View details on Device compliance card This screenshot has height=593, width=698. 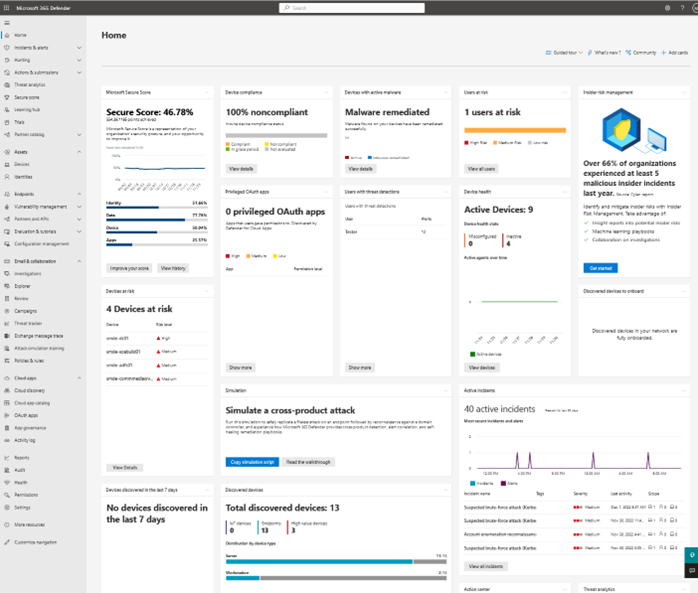[x=241, y=169]
